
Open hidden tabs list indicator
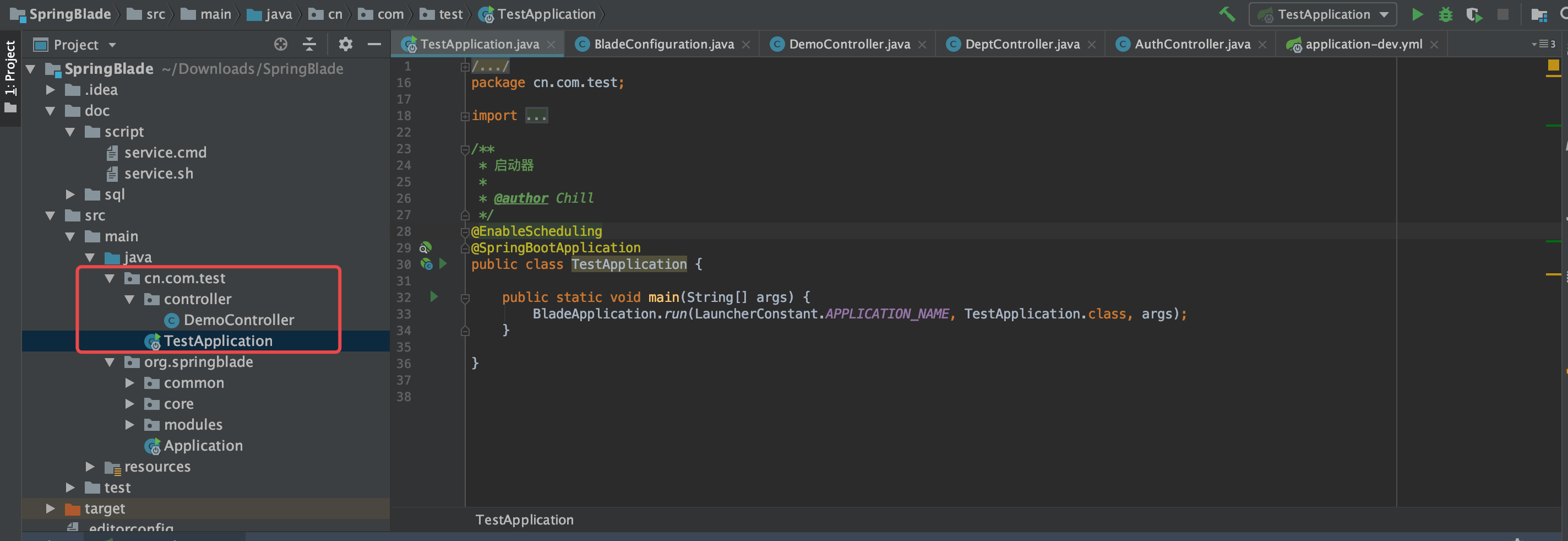click(x=1544, y=44)
